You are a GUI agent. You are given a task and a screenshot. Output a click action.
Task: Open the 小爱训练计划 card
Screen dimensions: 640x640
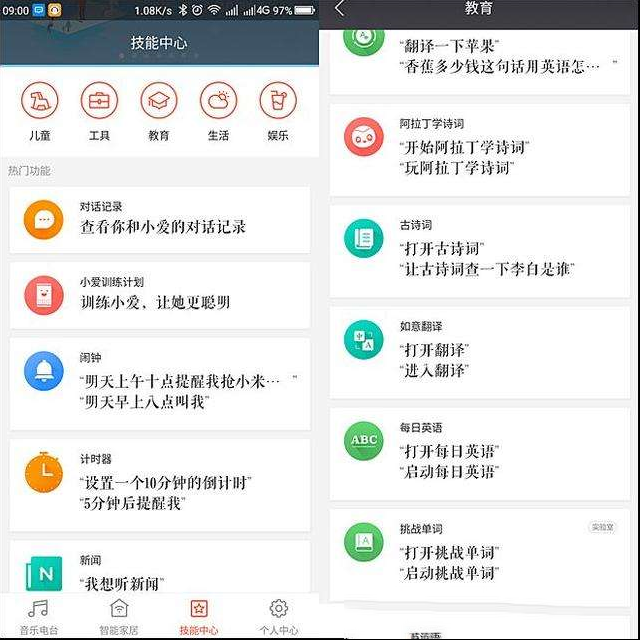160,296
